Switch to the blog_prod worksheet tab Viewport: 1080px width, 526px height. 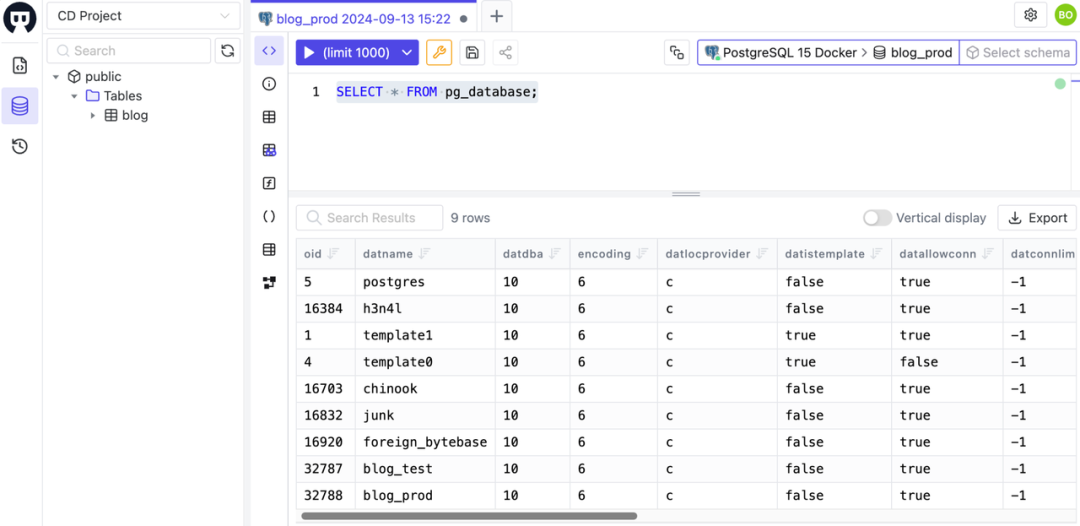[x=363, y=19]
